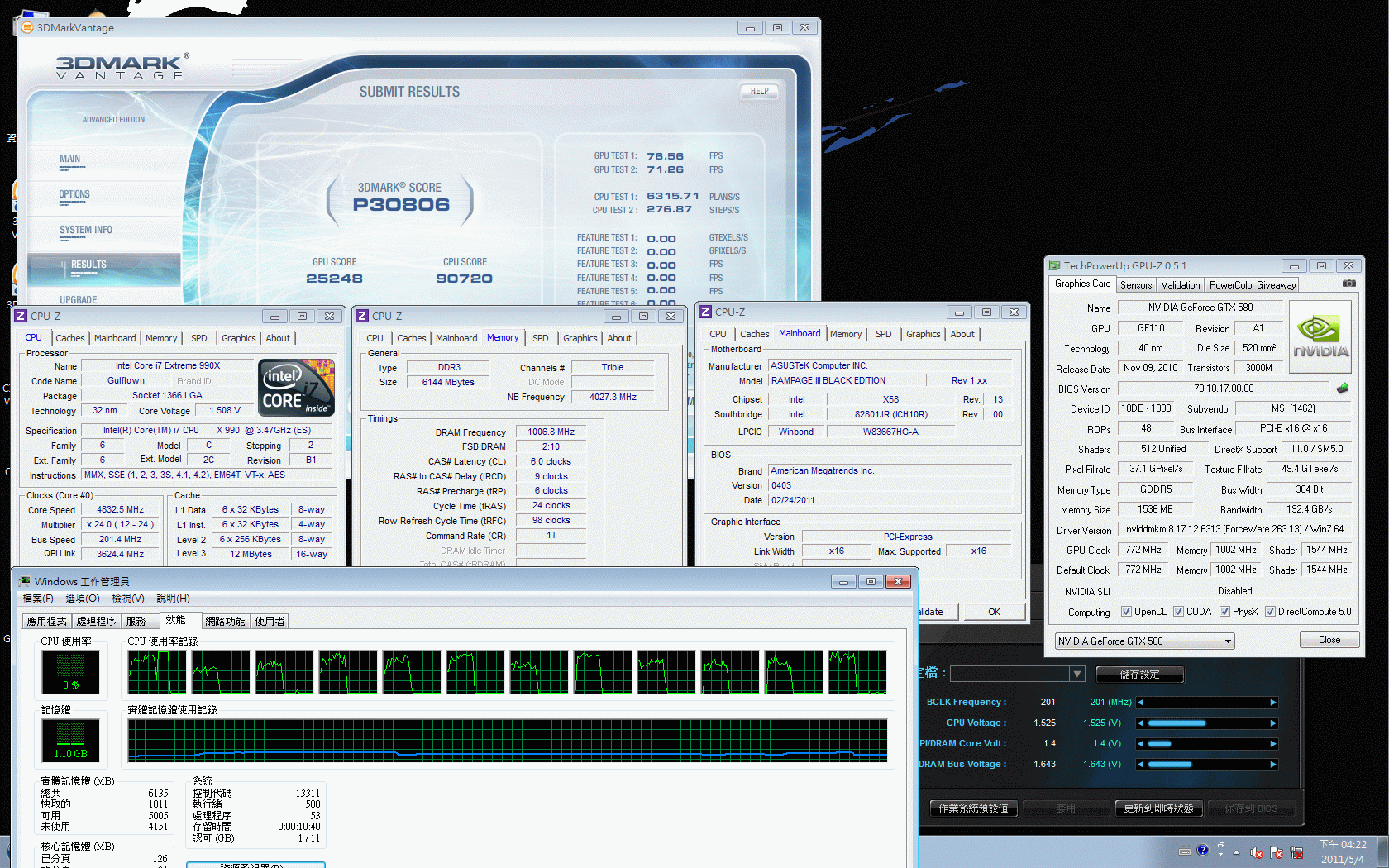Open Mainboard tab in left CPU-Z window
The width and height of the screenshot is (1389, 868).
115,338
